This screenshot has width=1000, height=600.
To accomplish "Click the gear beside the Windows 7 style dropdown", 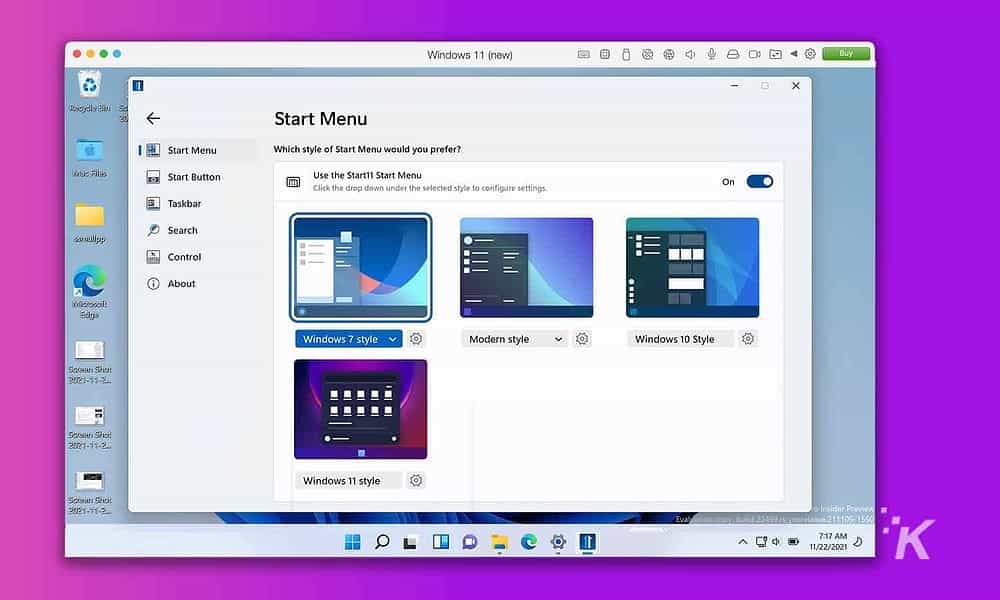I will point(416,339).
